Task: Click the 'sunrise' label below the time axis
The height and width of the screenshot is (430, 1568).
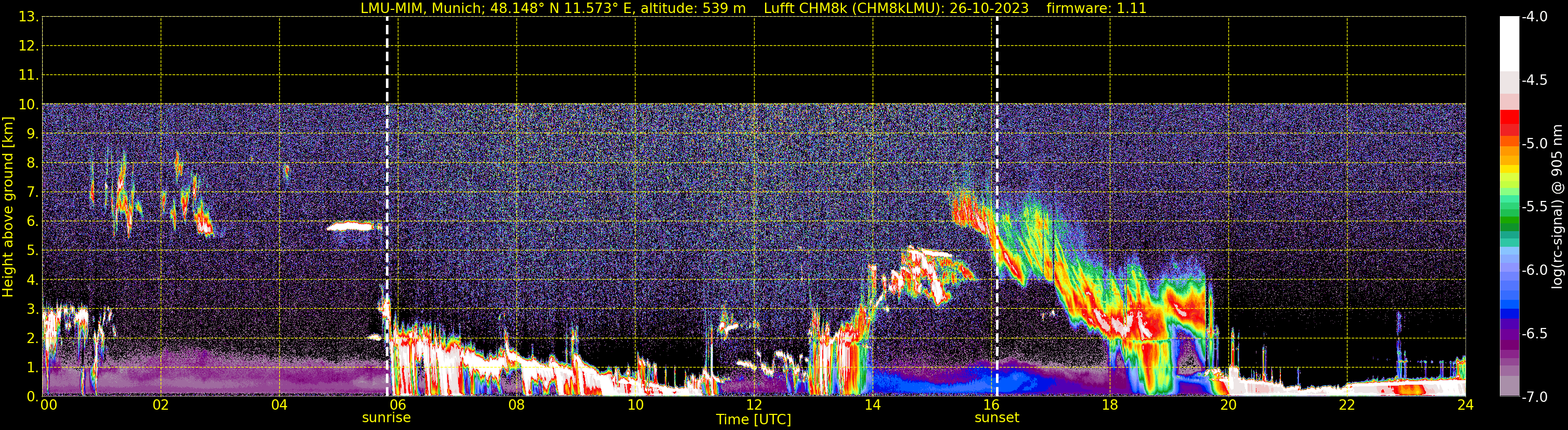Action: (x=386, y=418)
